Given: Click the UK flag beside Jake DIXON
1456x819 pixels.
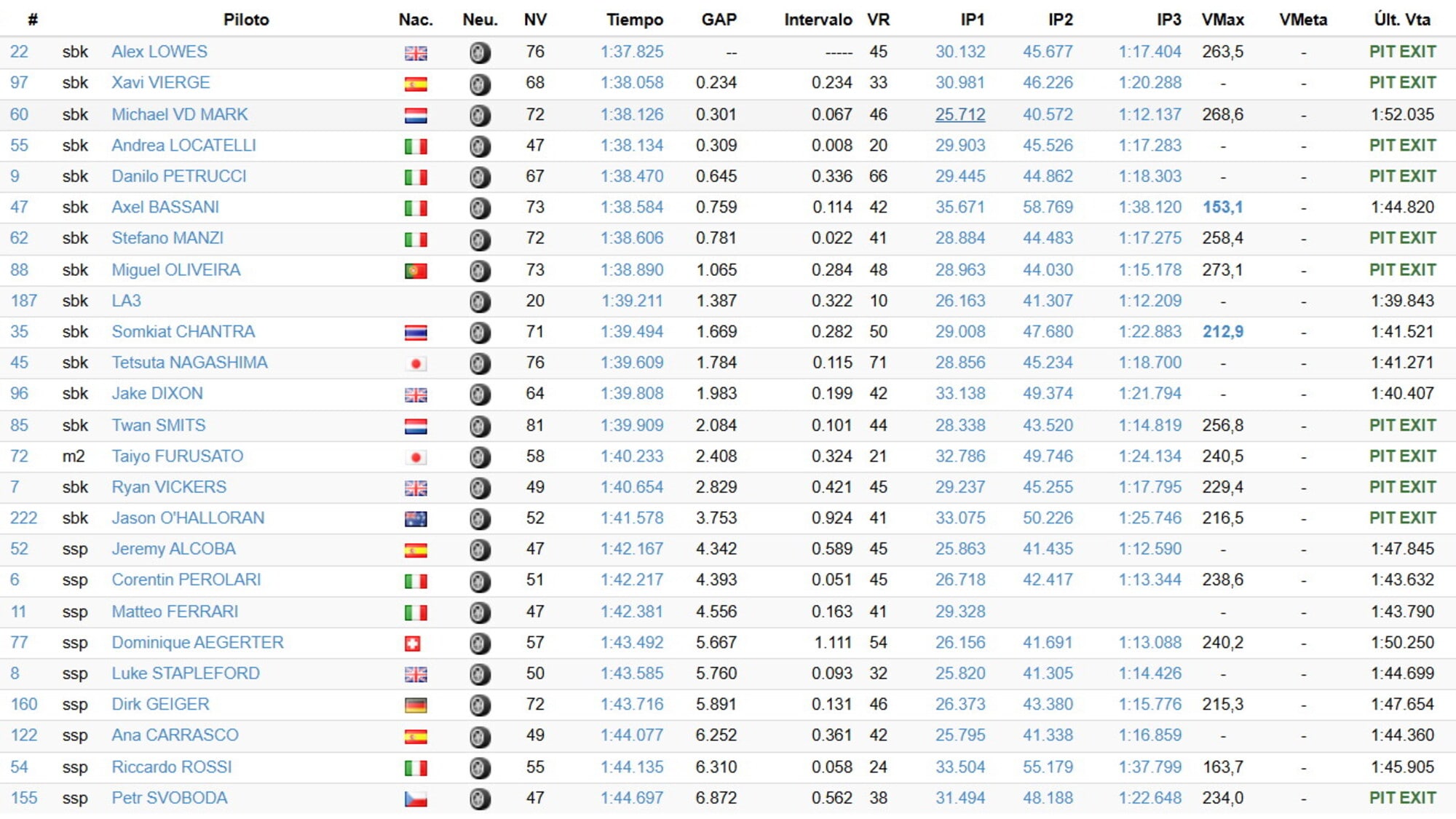Looking at the screenshot, I should tap(416, 395).
